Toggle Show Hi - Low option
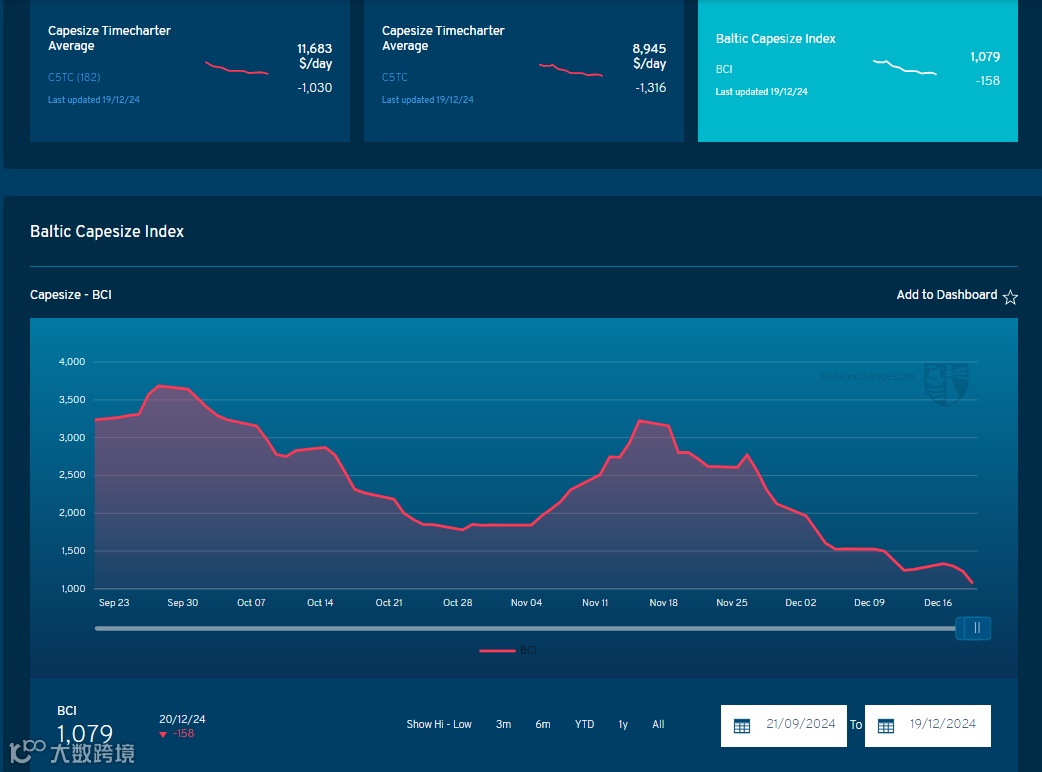The height and width of the screenshot is (772, 1042). tap(439, 724)
